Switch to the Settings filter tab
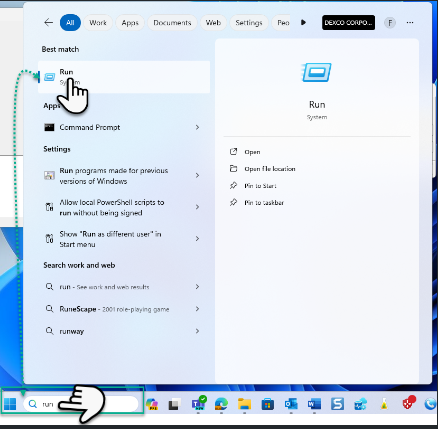Viewport: 438px width, 429px height. click(x=249, y=23)
